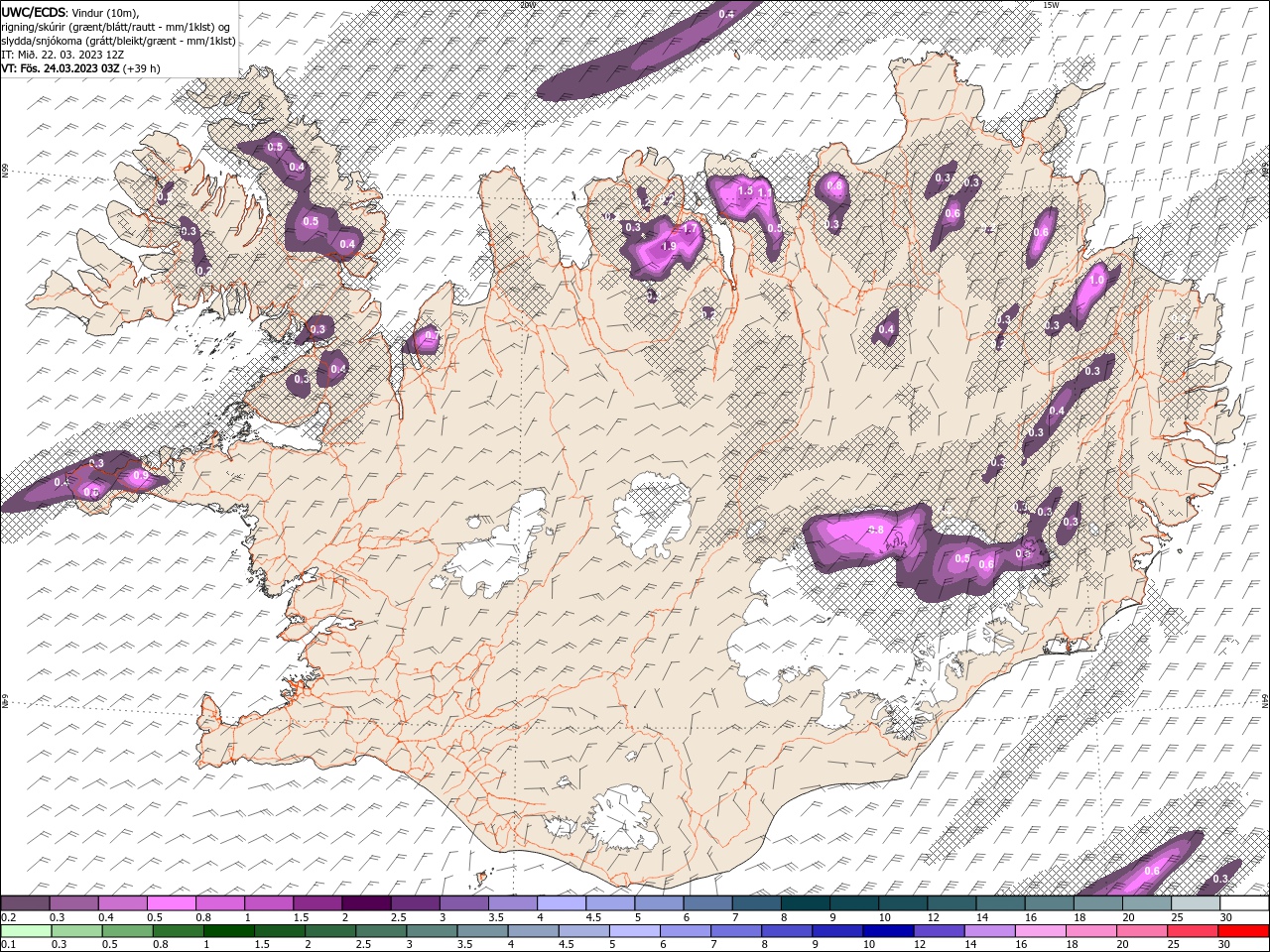Image resolution: width=1270 pixels, height=952 pixels.
Task: Click the '12' label in top legend row
Action: 934,917
